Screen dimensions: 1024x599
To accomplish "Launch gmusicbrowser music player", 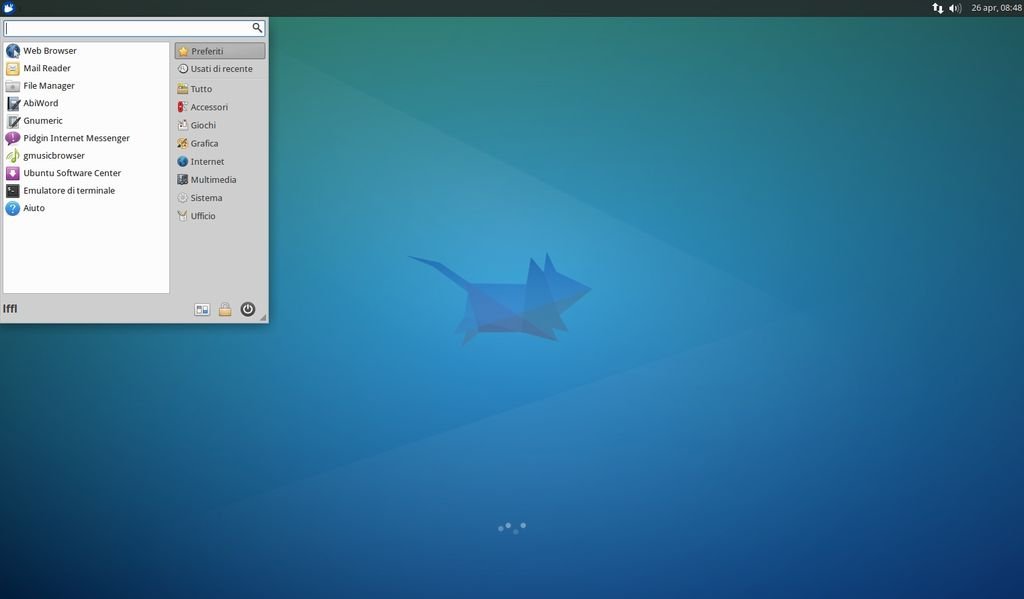I will coord(53,156).
